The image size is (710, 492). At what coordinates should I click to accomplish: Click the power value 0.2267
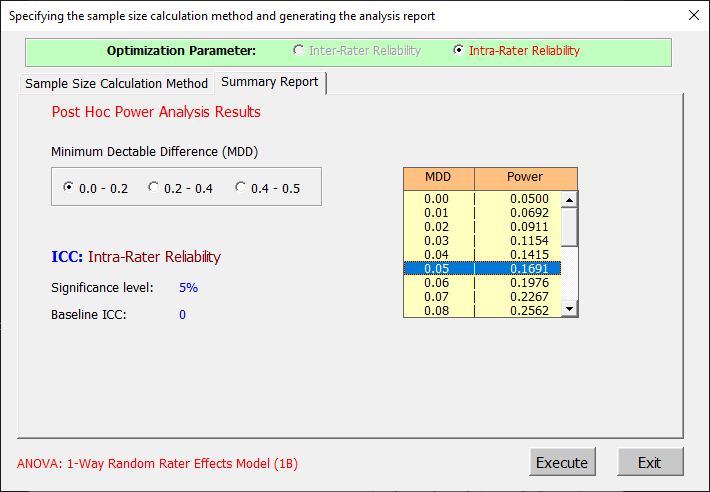pos(529,297)
